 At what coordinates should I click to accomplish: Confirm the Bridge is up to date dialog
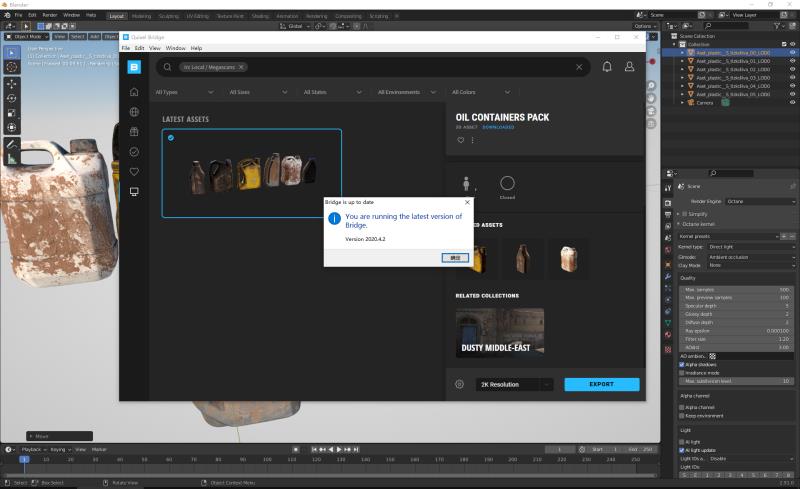[x=455, y=258]
